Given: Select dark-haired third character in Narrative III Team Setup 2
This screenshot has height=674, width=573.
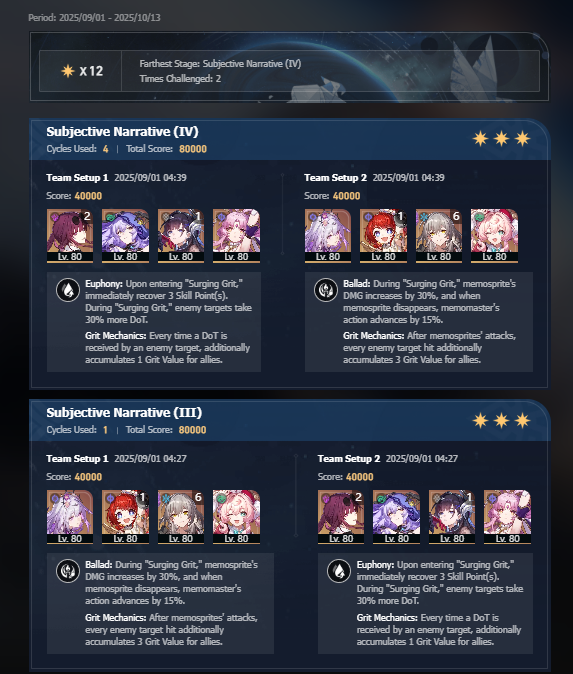Looking at the screenshot, I should [452, 517].
